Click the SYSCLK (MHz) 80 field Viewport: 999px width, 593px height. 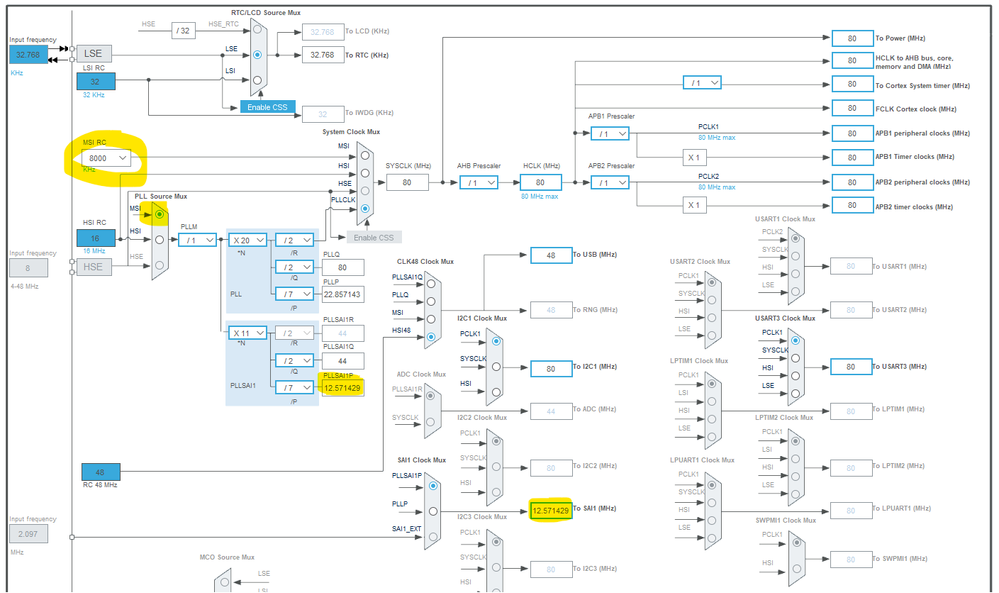point(407,182)
